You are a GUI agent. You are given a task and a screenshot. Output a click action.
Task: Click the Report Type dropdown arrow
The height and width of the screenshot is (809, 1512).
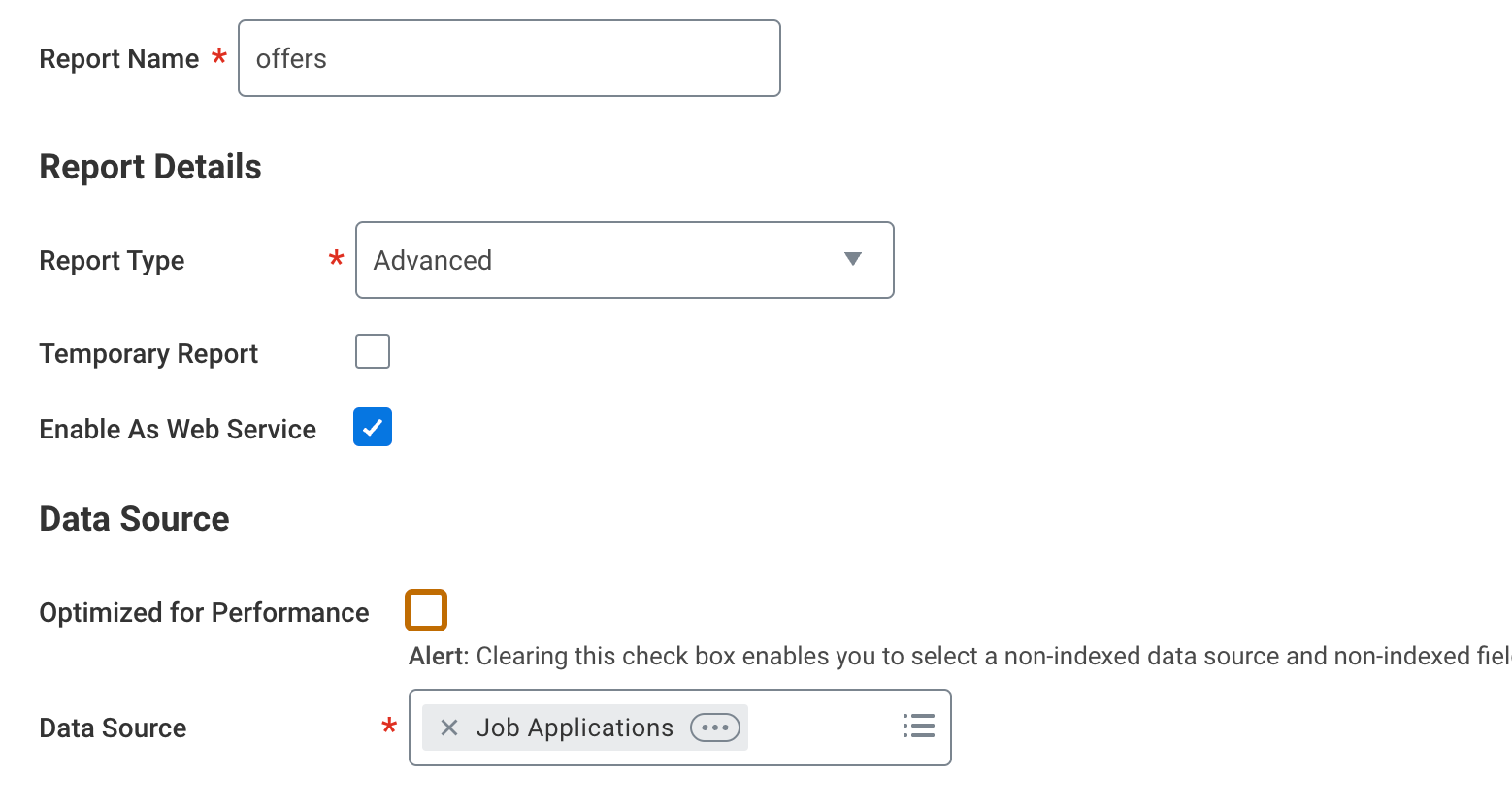(853, 259)
